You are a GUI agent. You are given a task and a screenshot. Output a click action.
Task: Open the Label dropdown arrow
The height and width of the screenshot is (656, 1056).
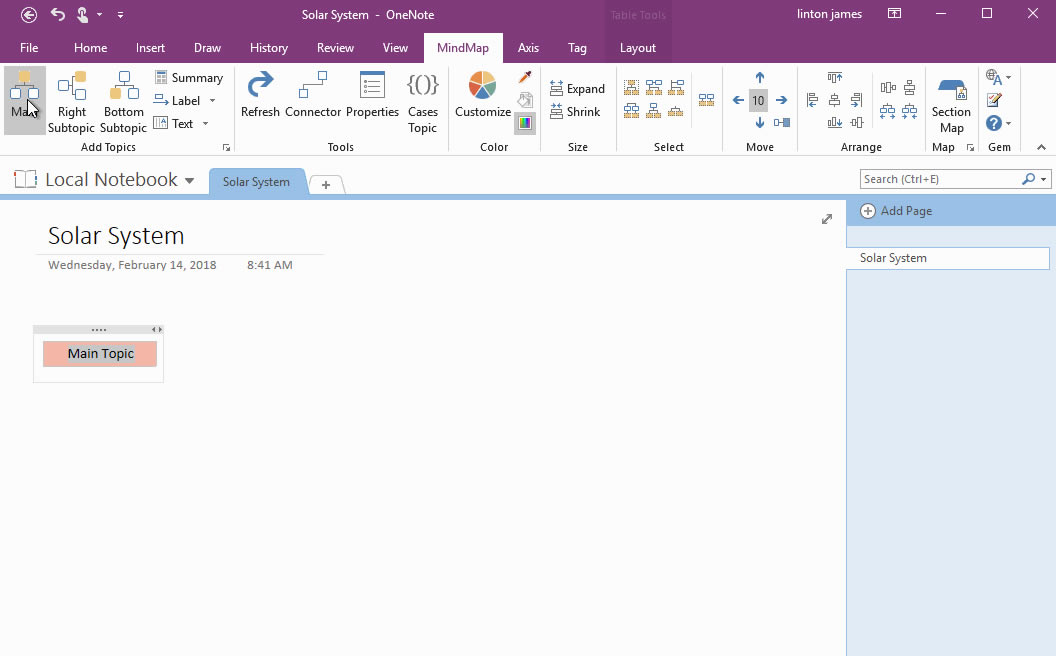213,100
